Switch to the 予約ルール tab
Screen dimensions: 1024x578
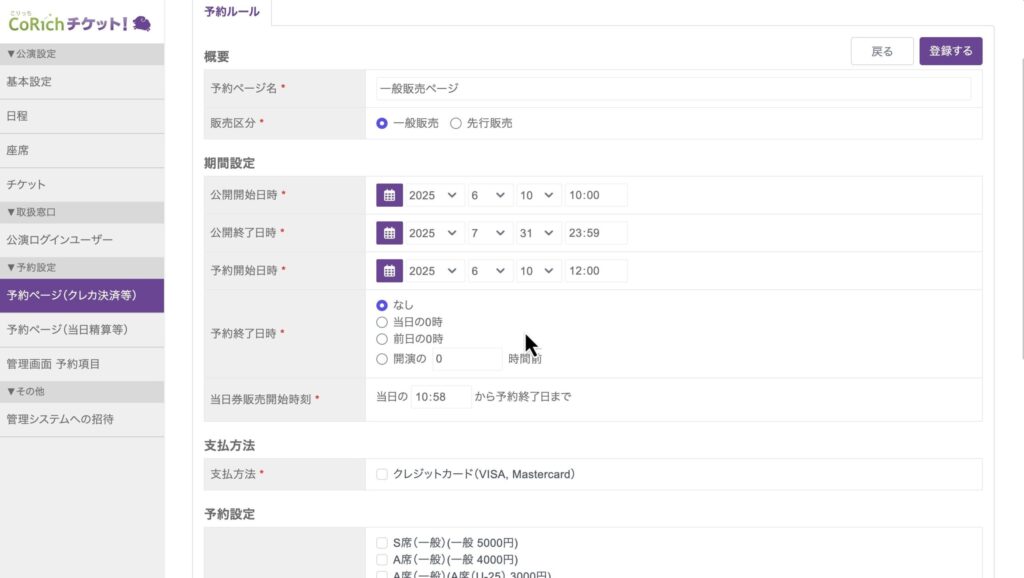[x=231, y=12]
